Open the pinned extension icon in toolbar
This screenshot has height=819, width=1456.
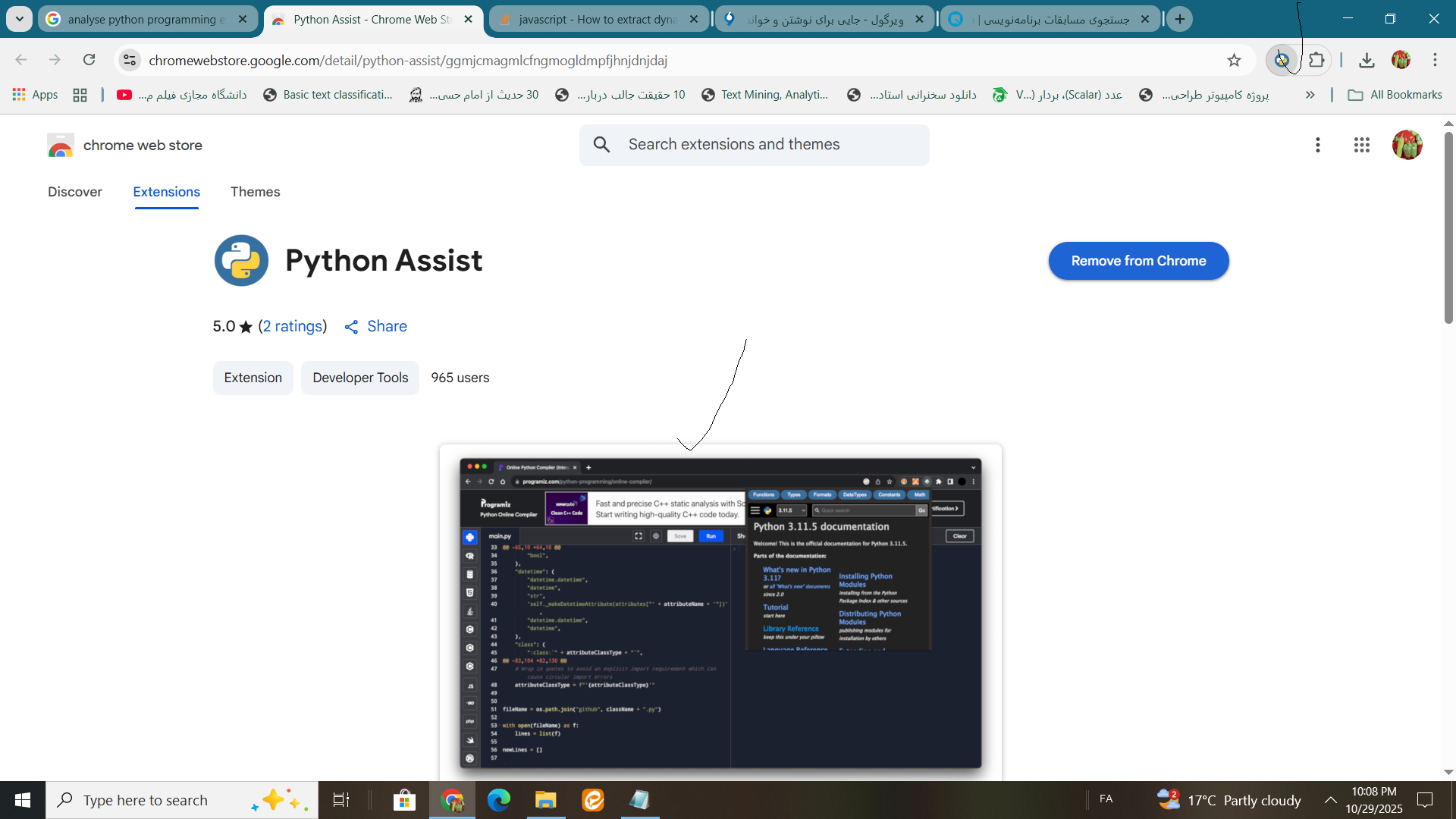click(1282, 60)
